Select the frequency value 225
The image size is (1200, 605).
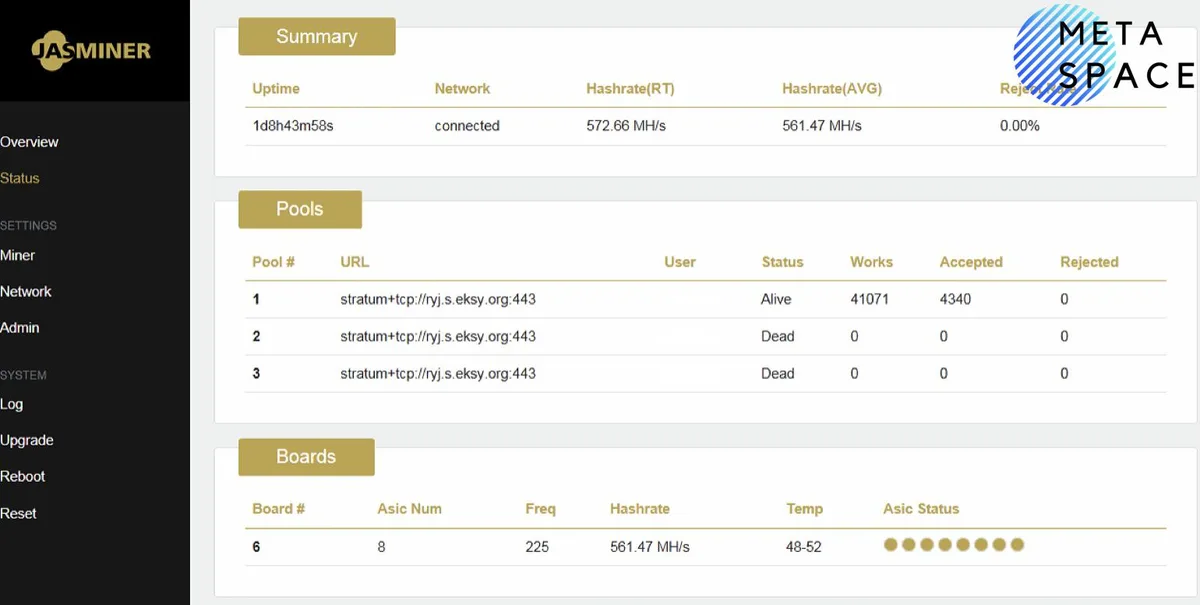(537, 547)
